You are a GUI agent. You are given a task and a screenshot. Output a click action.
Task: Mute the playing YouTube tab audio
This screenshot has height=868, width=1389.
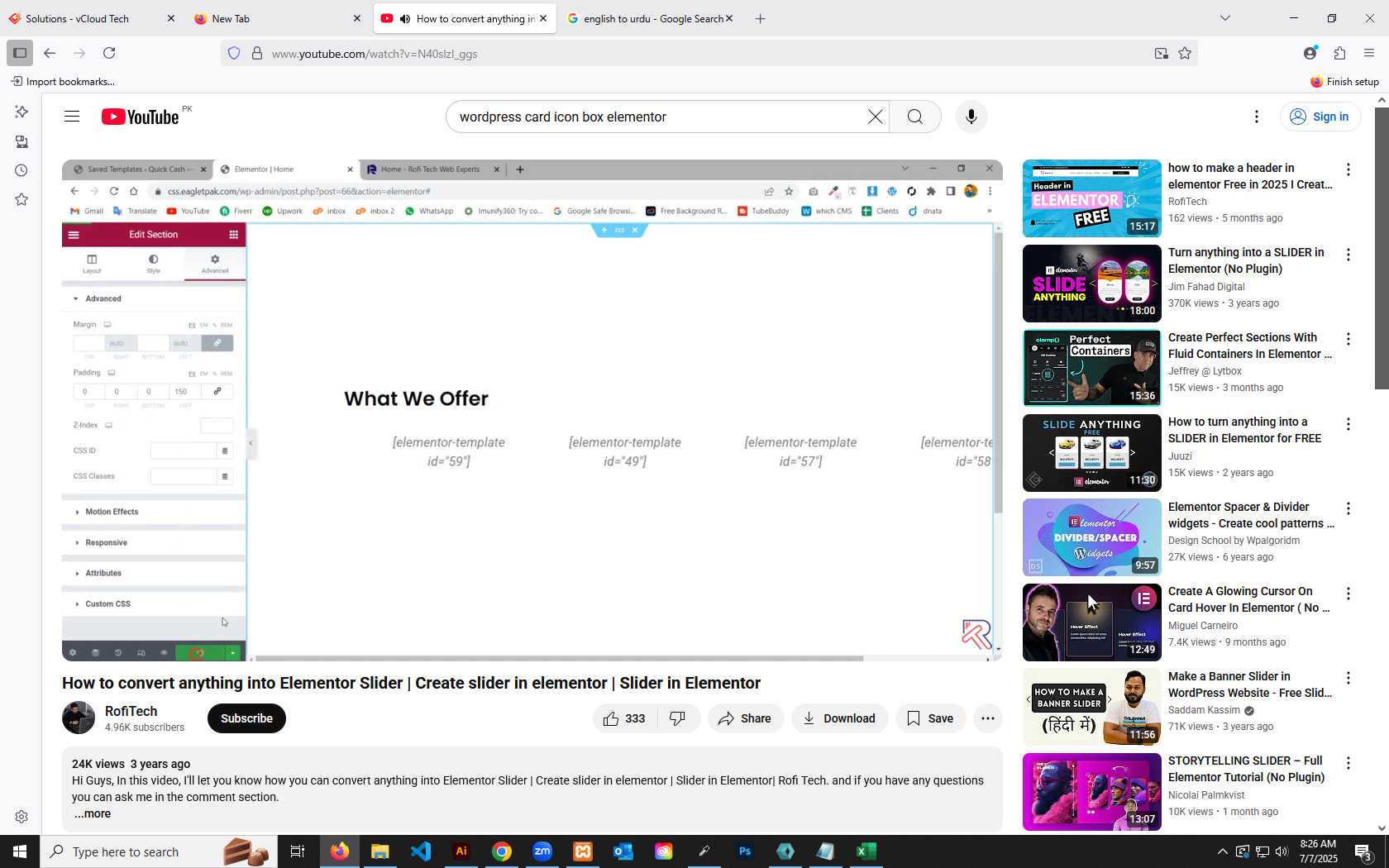coord(405,19)
